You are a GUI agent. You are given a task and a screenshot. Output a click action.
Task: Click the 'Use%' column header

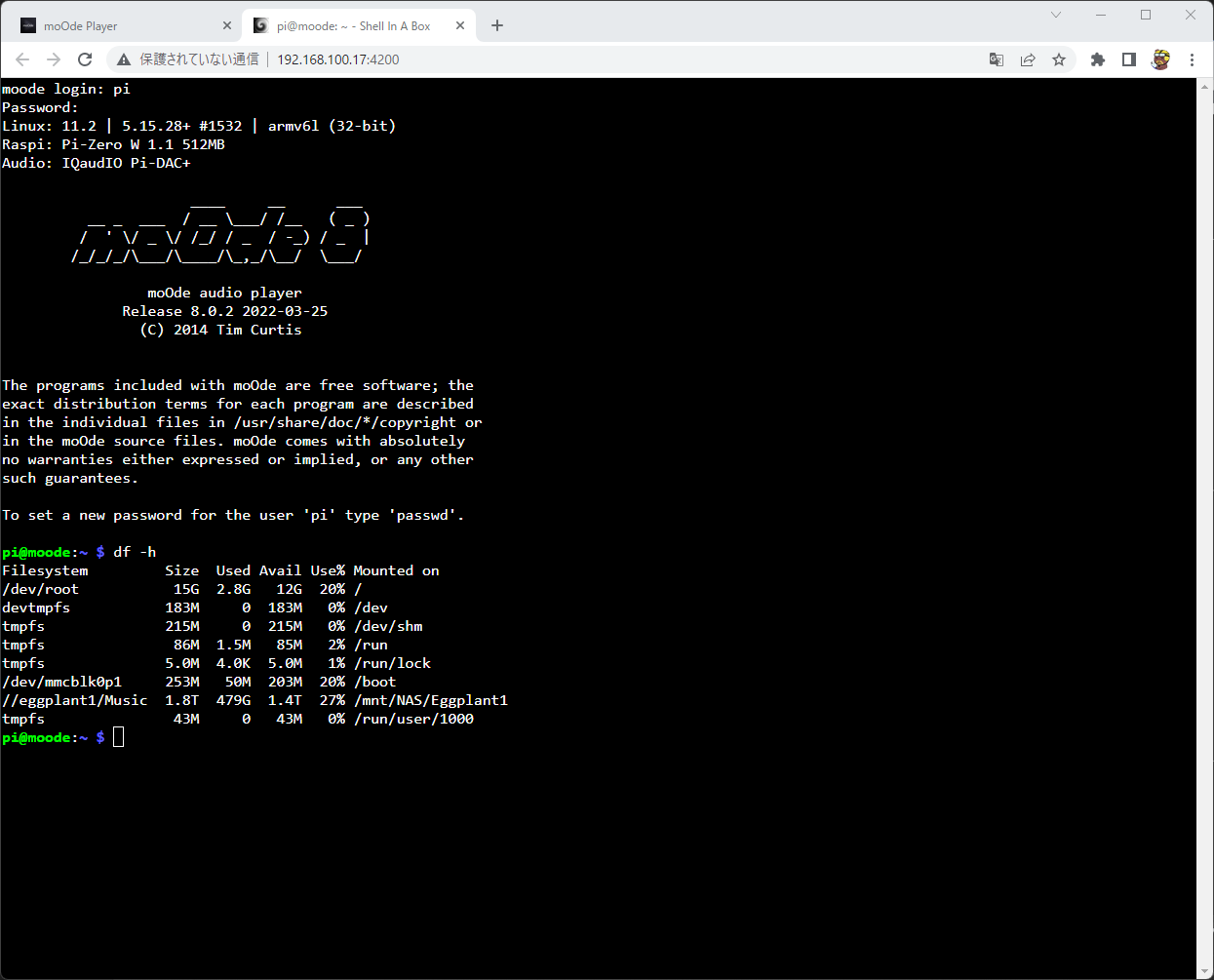tap(329, 570)
